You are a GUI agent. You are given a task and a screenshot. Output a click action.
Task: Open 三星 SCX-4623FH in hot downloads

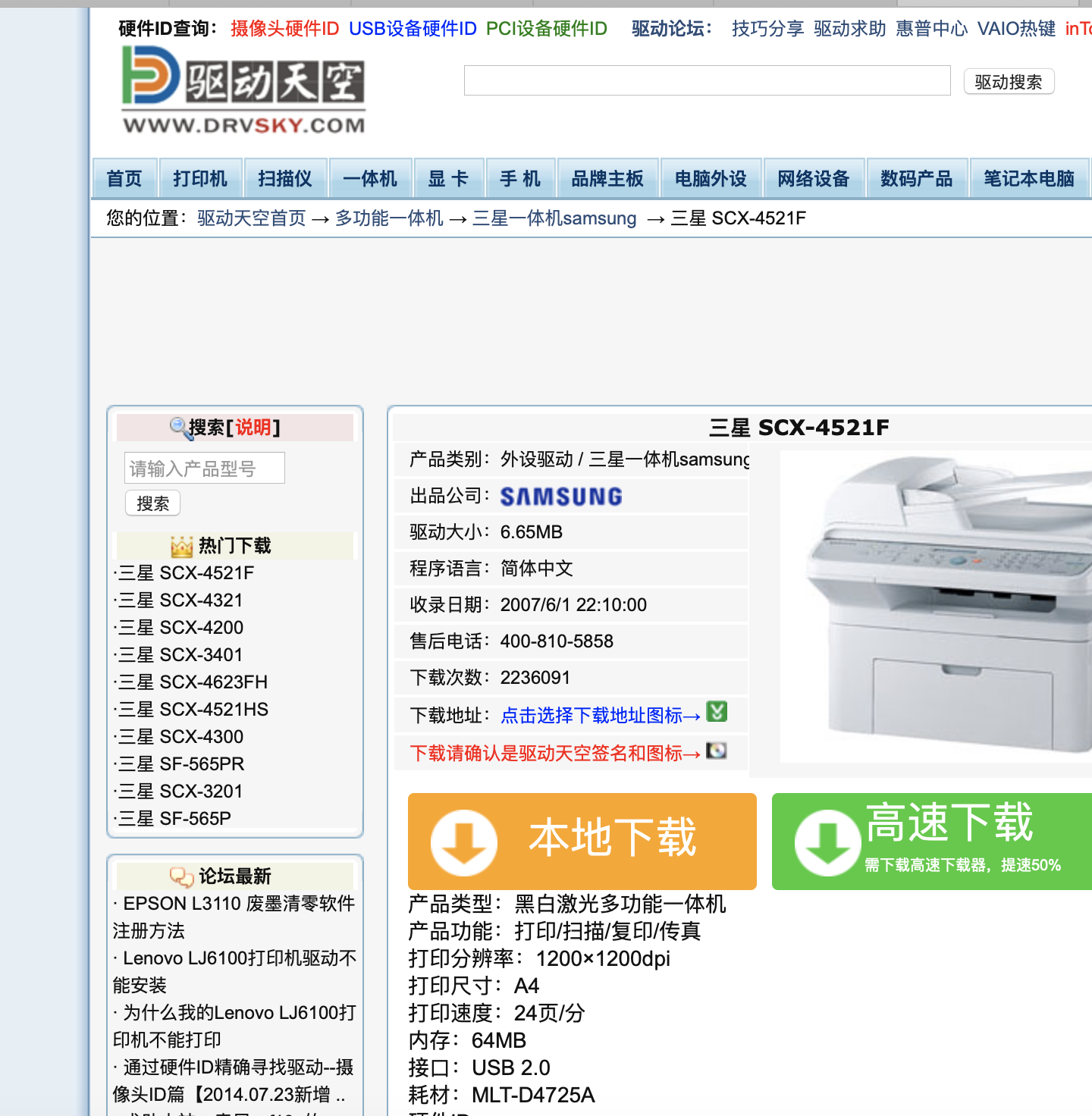coord(193,682)
